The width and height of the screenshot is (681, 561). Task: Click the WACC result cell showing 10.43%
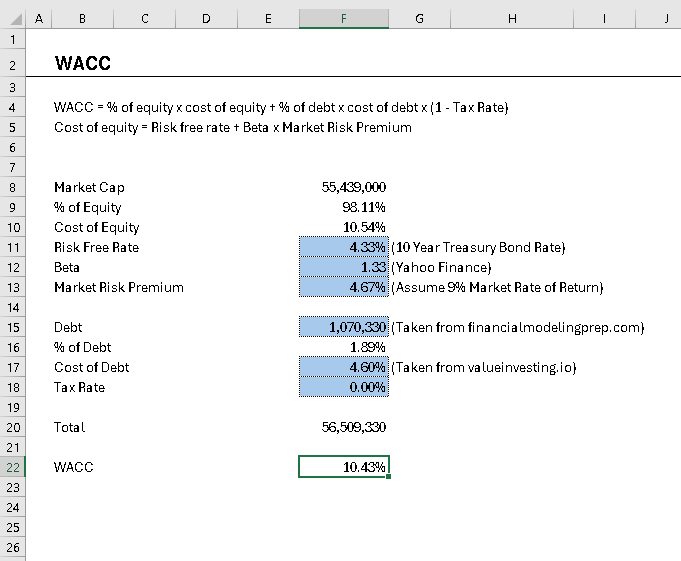click(x=344, y=467)
